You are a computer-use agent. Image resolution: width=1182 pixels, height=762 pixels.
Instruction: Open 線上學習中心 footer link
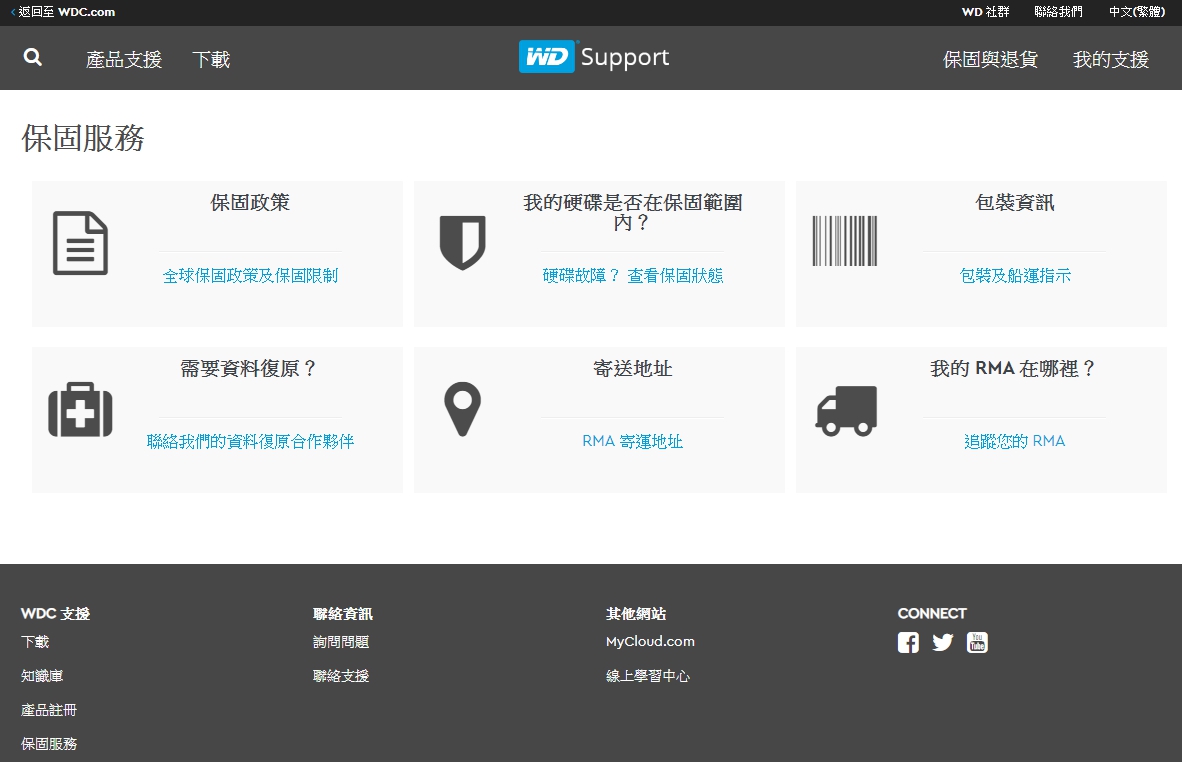[648, 676]
